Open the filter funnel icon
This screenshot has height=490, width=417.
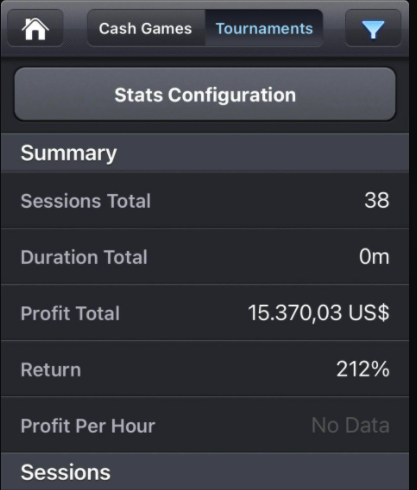click(x=373, y=28)
